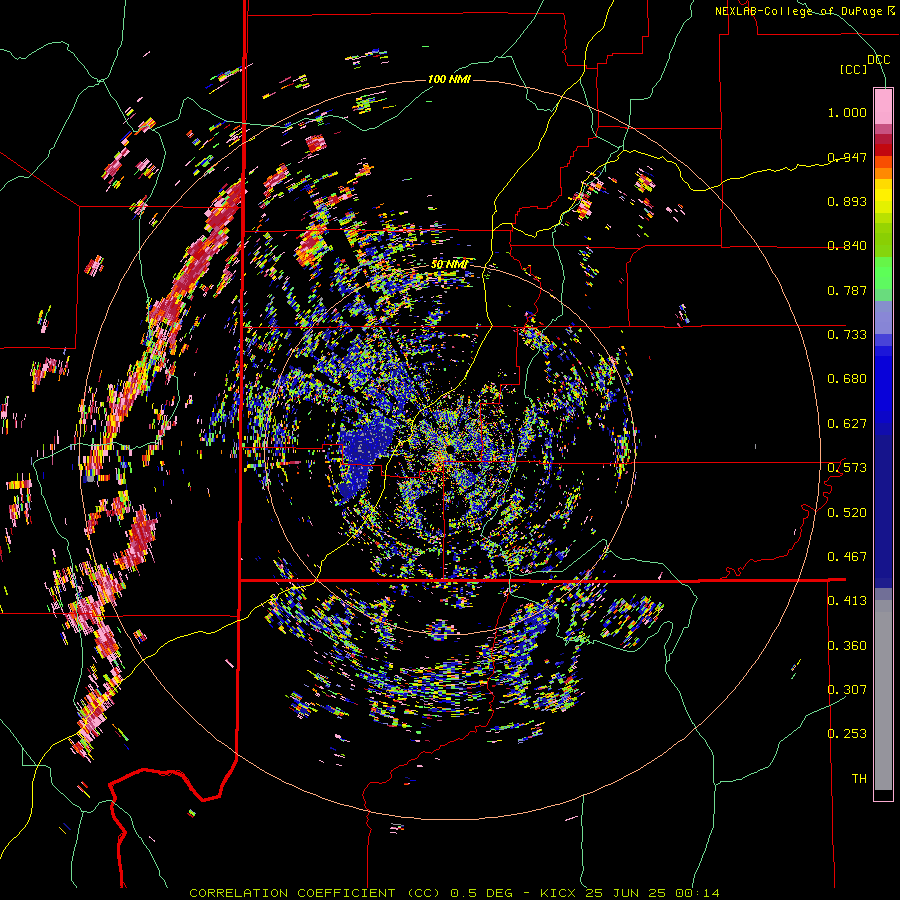Select the yellow swatch beside 0.893

tap(883, 201)
